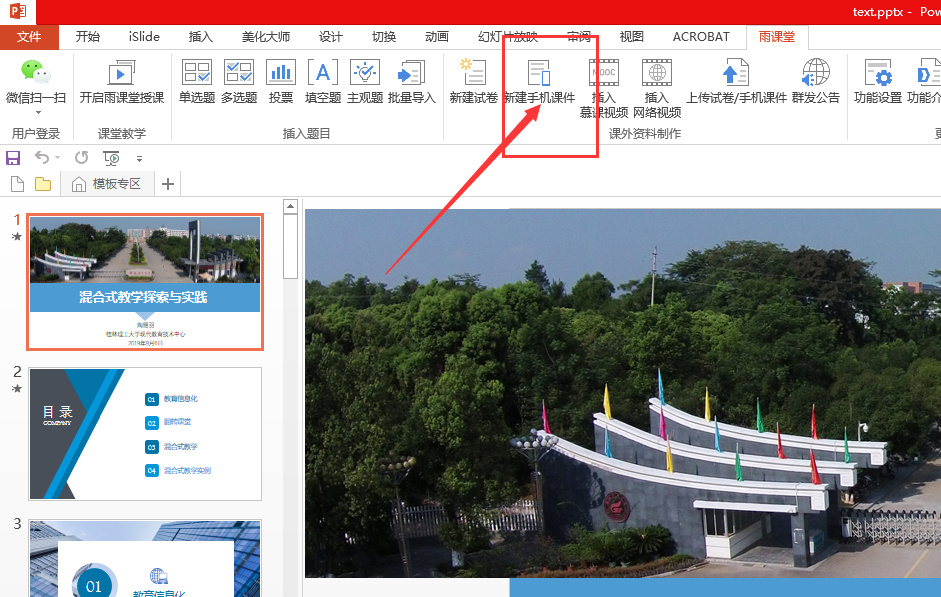Click the yellow open folder icon
This screenshot has height=597, width=941.
coord(43,184)
